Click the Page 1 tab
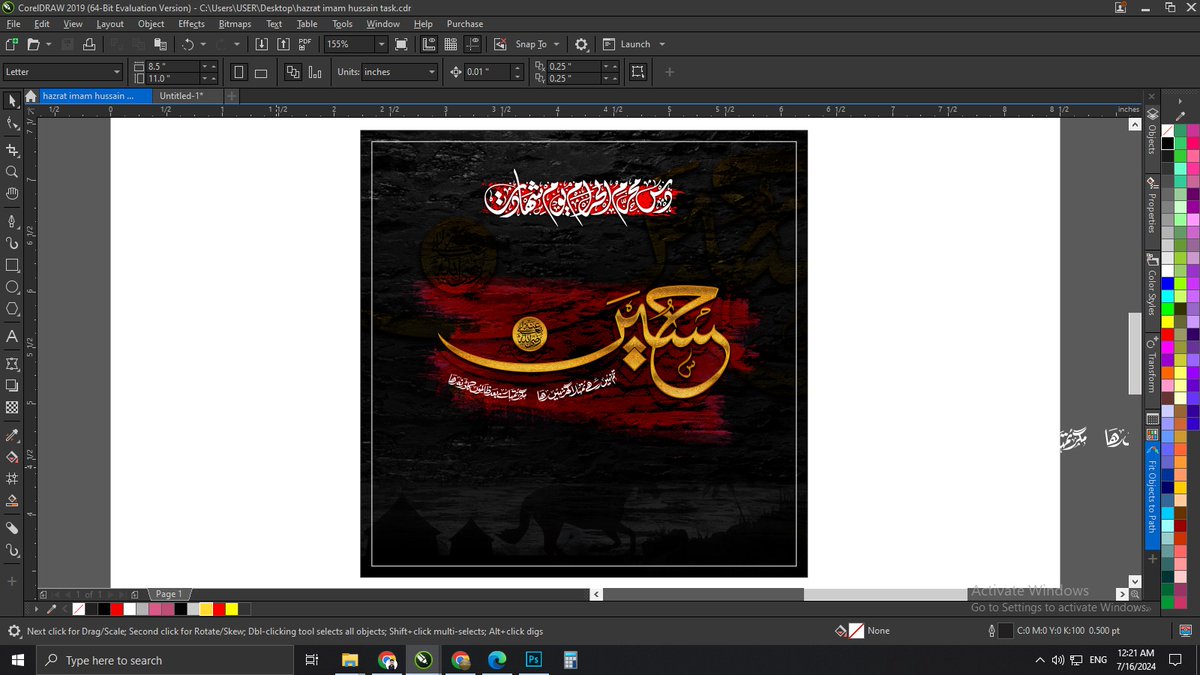This screenshot has height=675, width=1200. point(168,594)
